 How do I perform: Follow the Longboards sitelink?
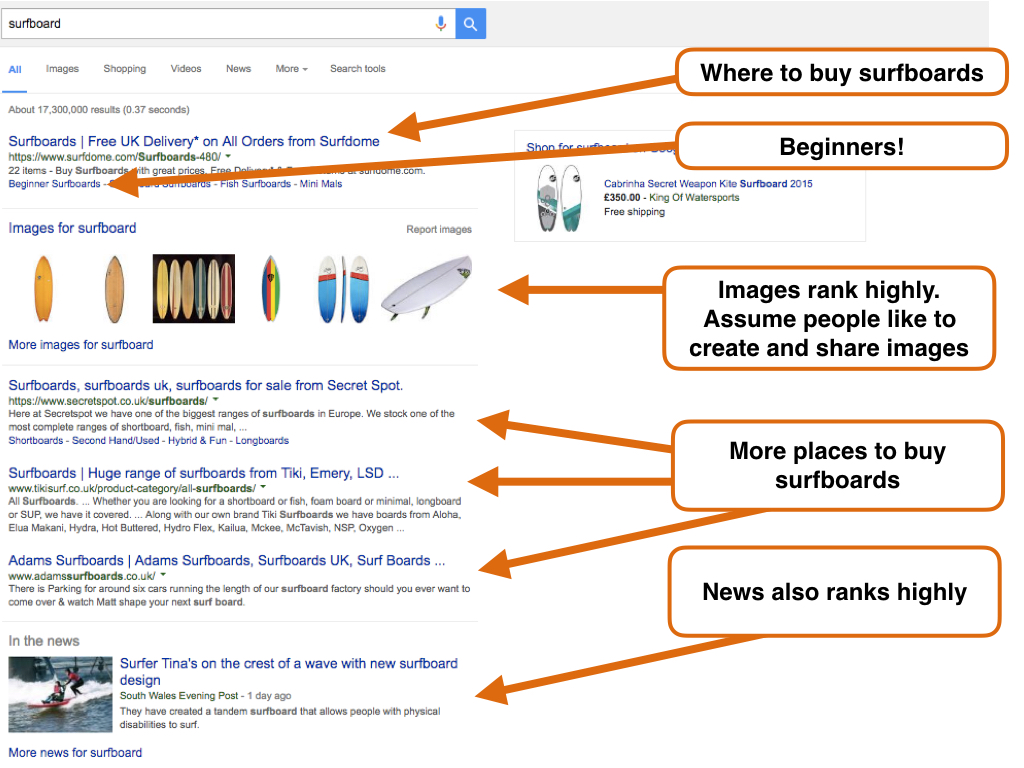[x=262, y=441]
